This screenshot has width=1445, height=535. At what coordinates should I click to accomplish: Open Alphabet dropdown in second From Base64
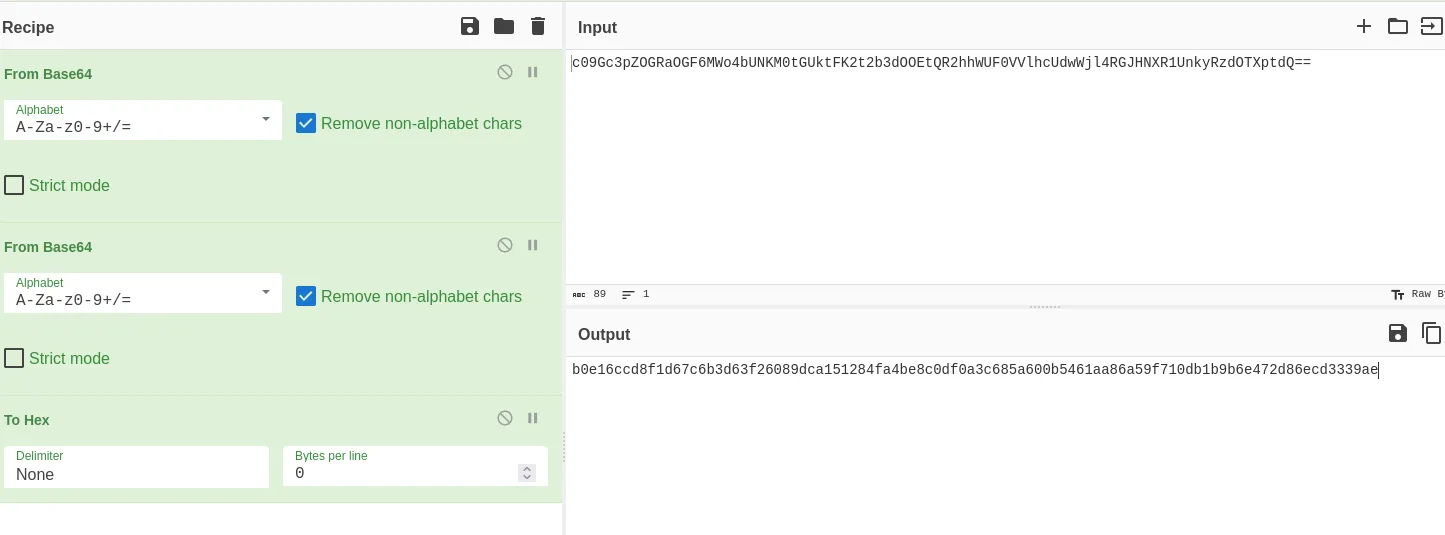(143, 293)
